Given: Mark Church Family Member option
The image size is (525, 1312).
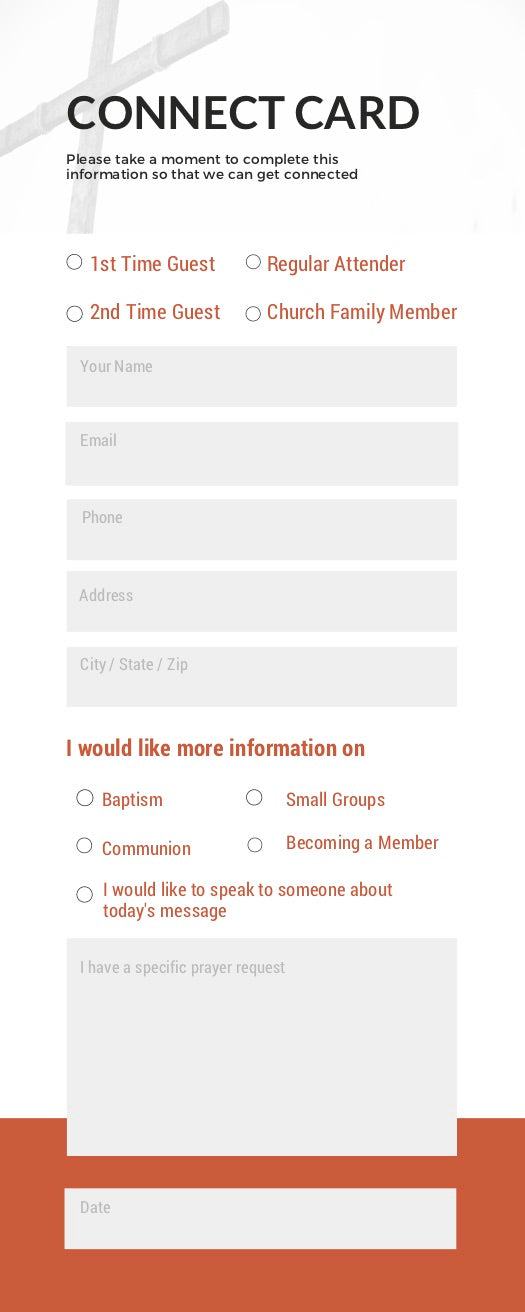Looking at the screenshot, I should coord(253,314).
